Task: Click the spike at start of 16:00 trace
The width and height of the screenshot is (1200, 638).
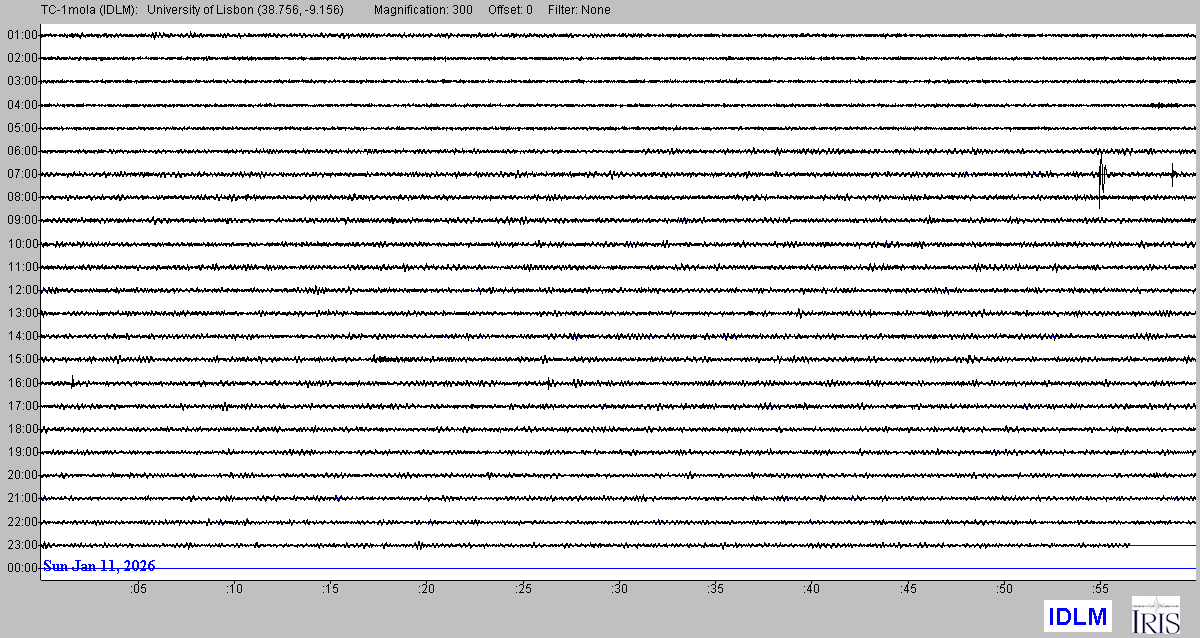Action: [x=73, y=381]
